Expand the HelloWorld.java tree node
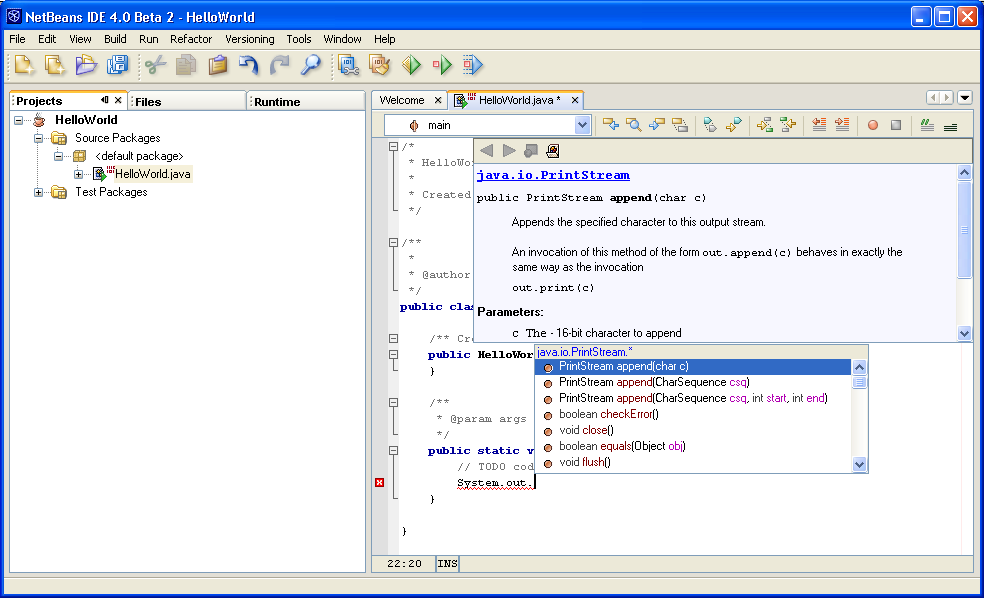This screenshot has height=598, width=984. 78,174
